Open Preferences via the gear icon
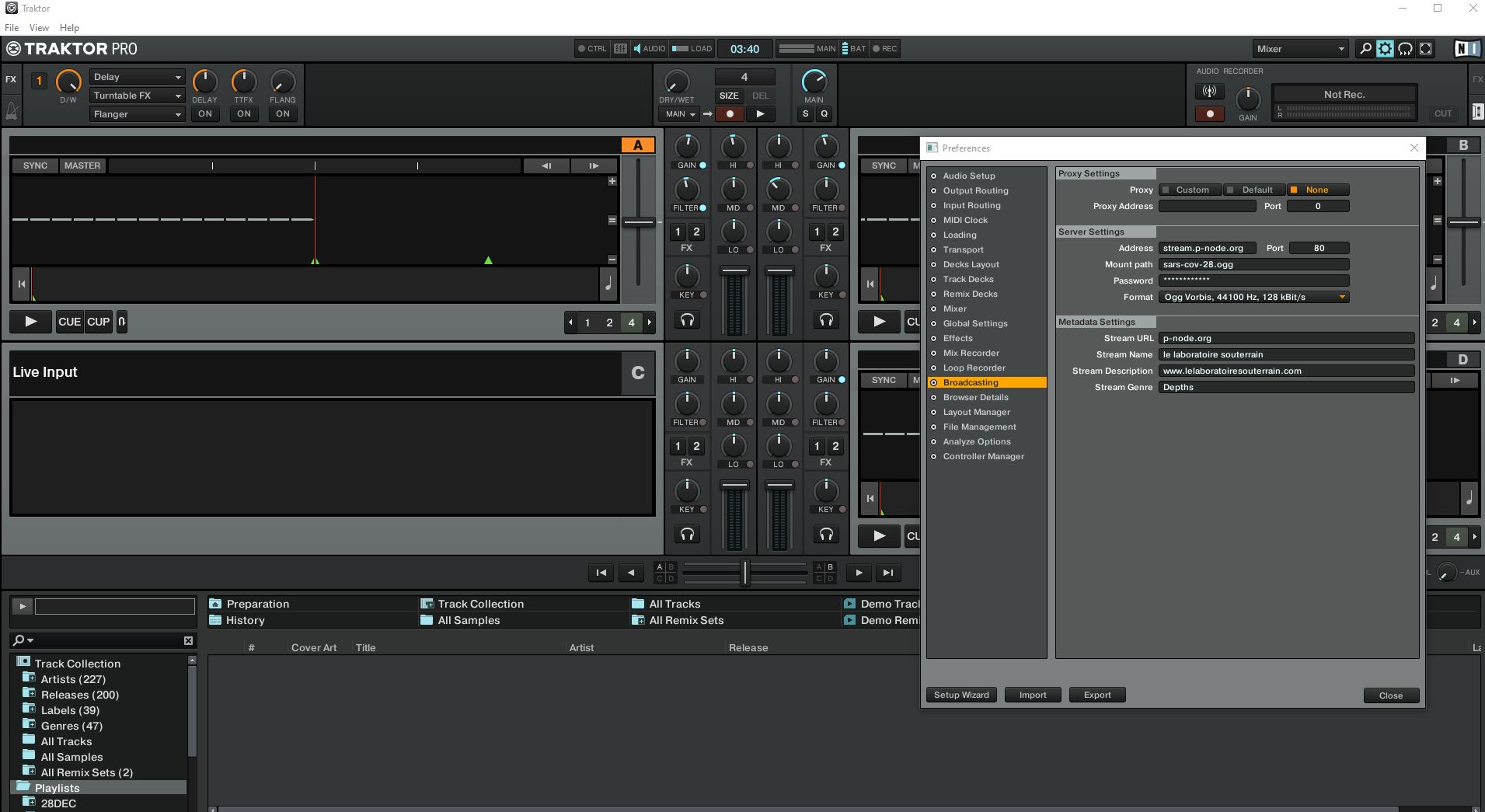This screenshot has width=1485, height=812. tap(1385, 49)
